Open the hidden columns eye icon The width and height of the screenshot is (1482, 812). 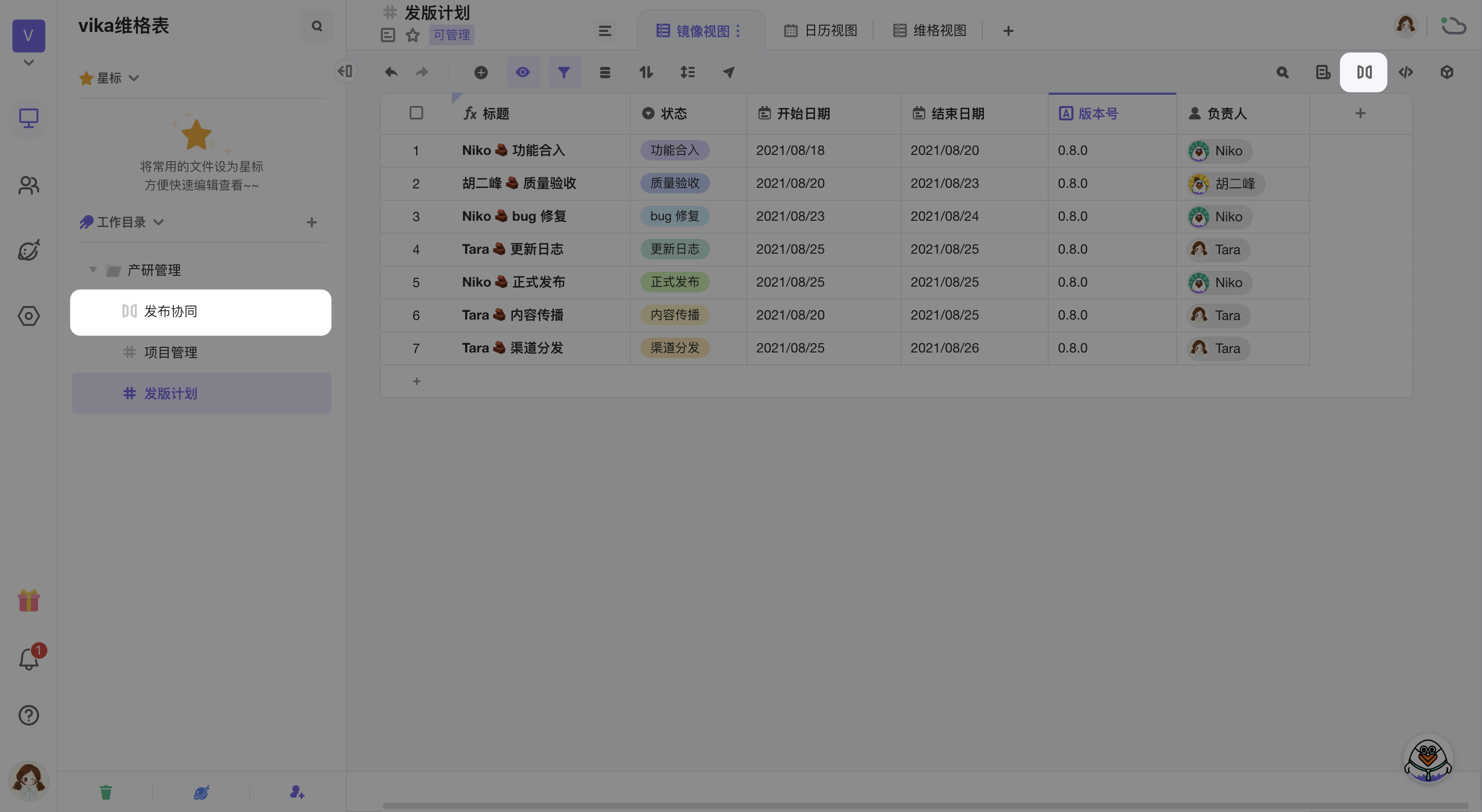click(522, 73)
